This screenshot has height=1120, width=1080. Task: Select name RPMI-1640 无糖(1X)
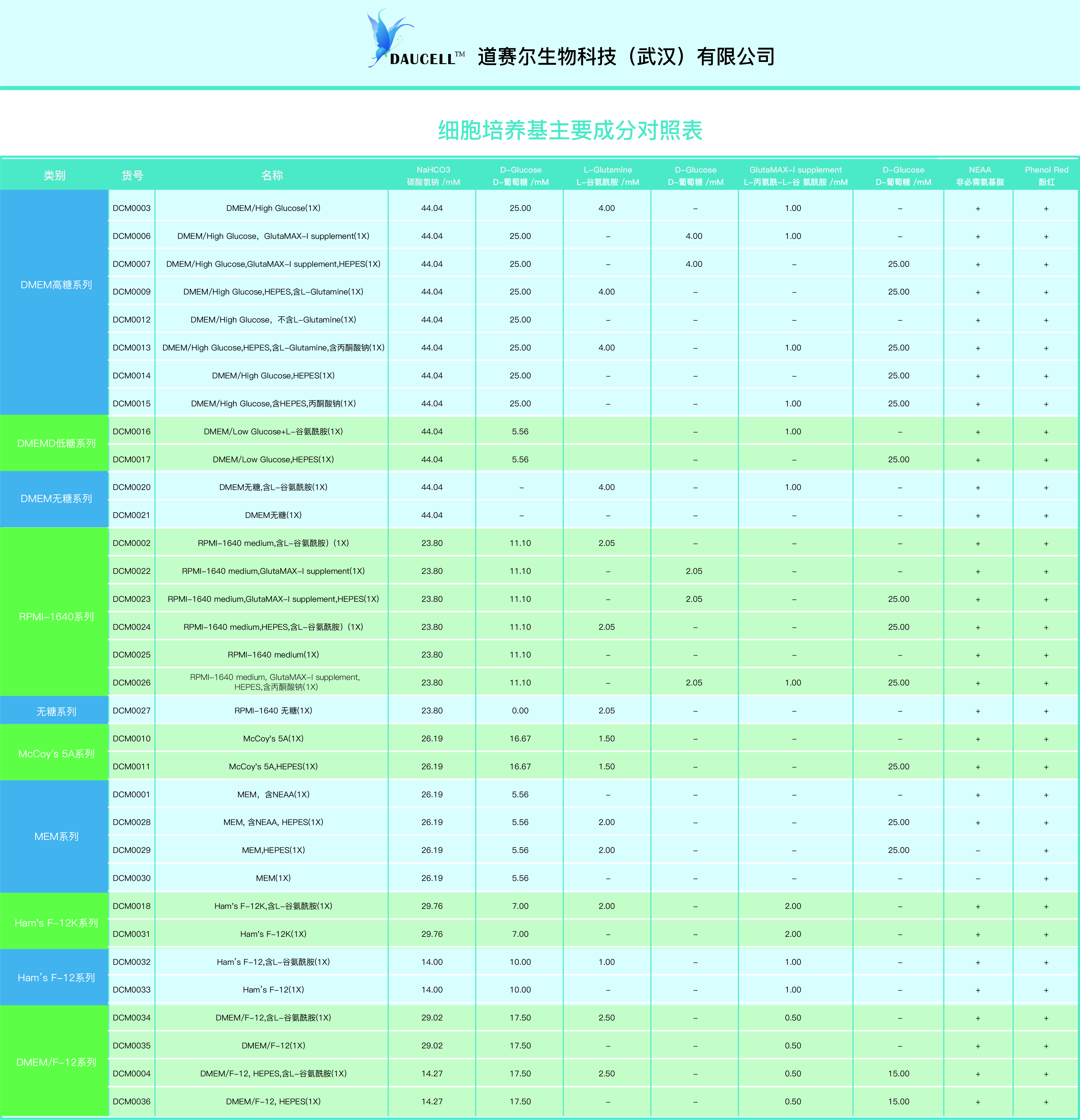(x=273, y=710)
